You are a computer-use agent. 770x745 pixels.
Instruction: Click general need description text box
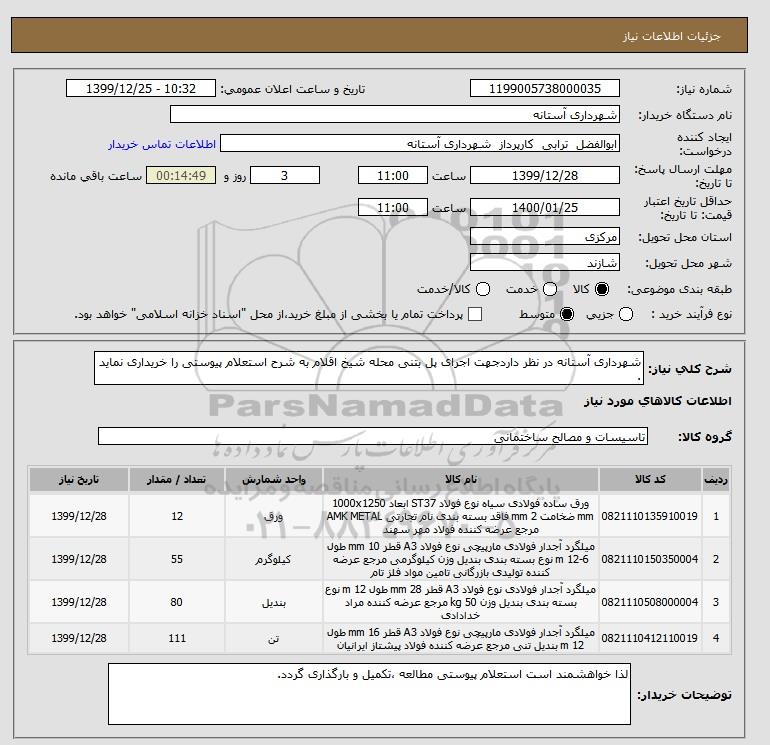pyautogui.click(x=369, y=368)
